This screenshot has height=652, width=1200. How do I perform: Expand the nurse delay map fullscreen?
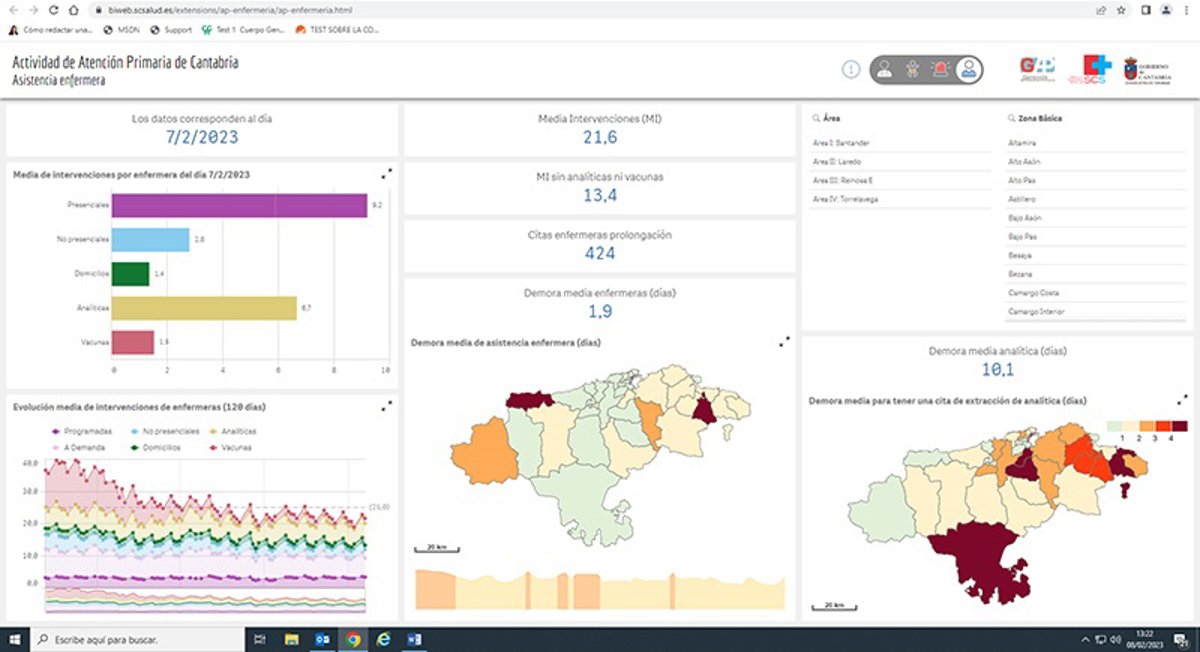[784, 342]
